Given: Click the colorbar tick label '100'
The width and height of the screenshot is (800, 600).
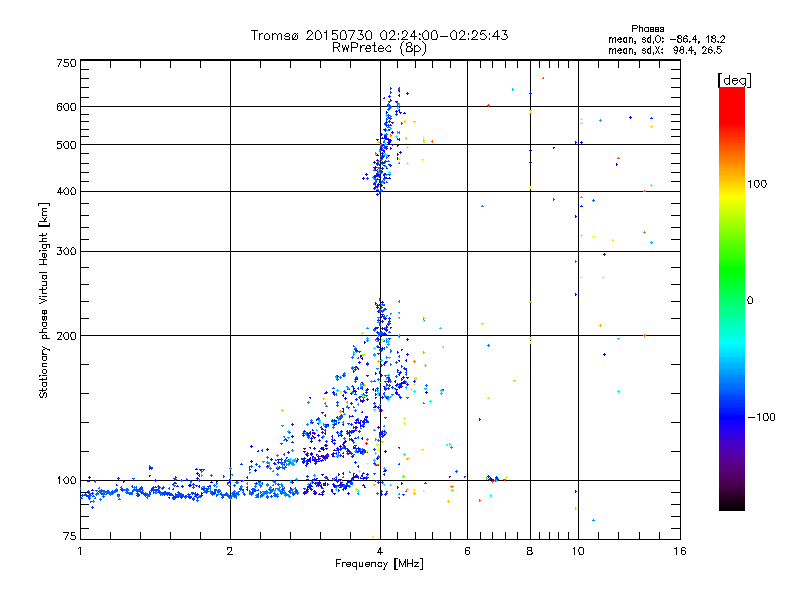Looking at the screenshot, I should pos(757,184).
